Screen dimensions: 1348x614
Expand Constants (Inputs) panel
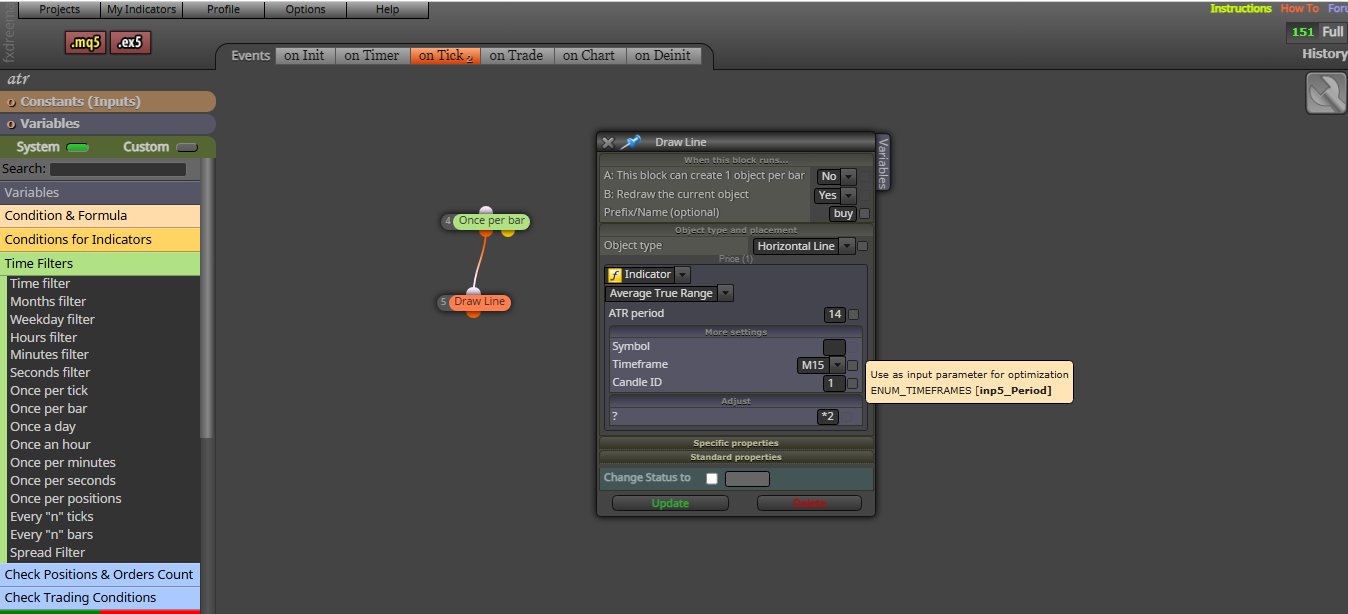point(108,102)
